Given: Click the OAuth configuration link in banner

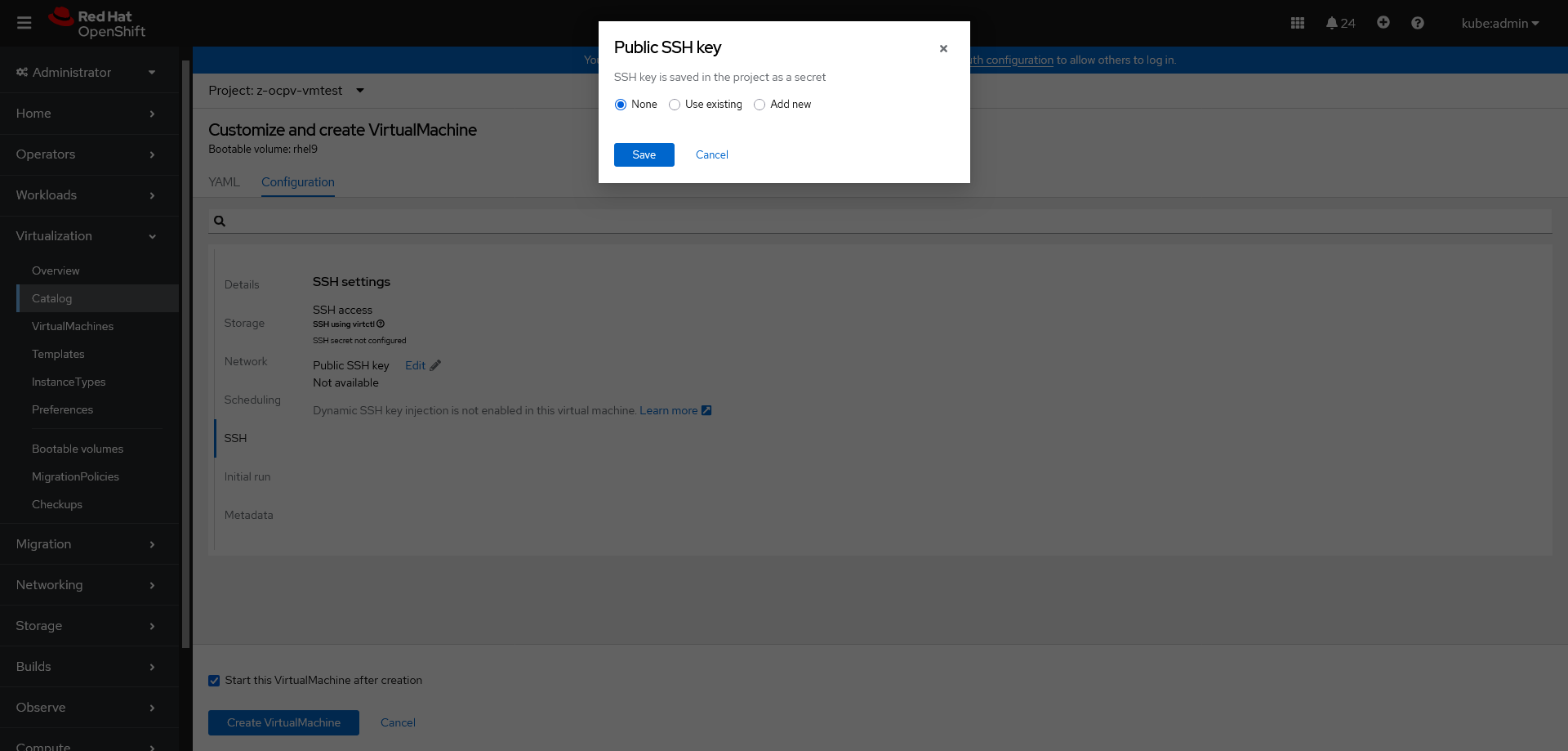Looking at the screenshot, I should pos(1011,60).
